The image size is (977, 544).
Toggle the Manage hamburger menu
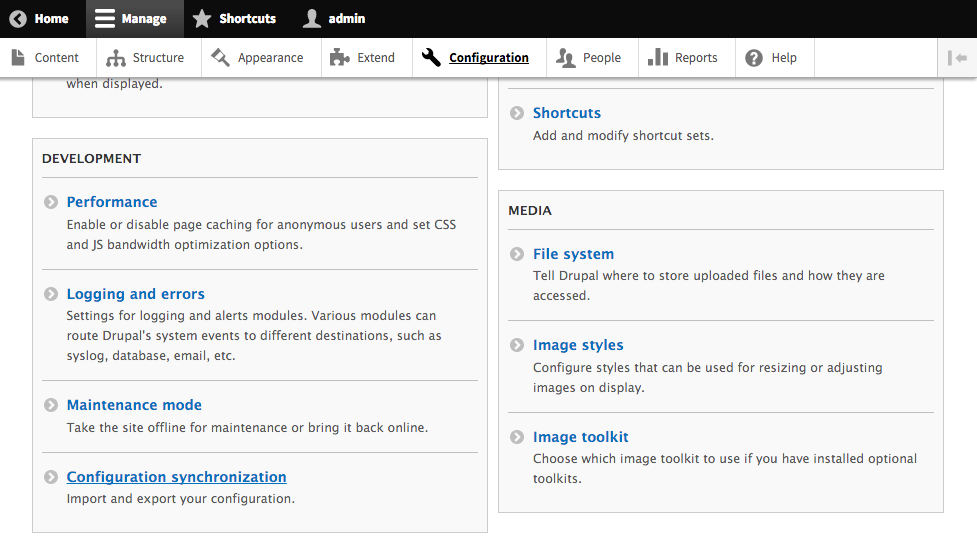point(105,19)
